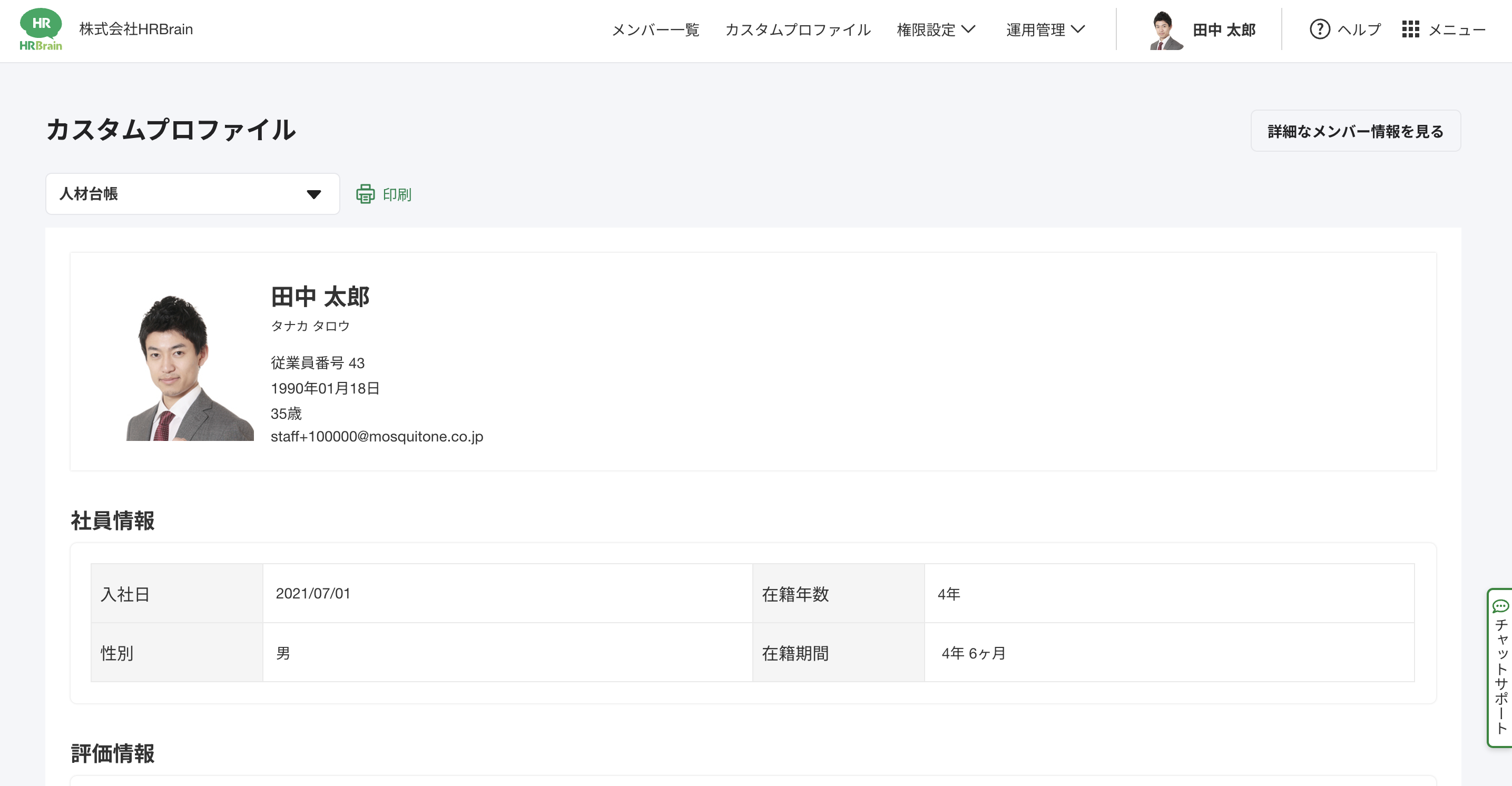1512x786 pixels.
Task: Open カスタムプロファイル nav item
Action: [x=798, y=30]
